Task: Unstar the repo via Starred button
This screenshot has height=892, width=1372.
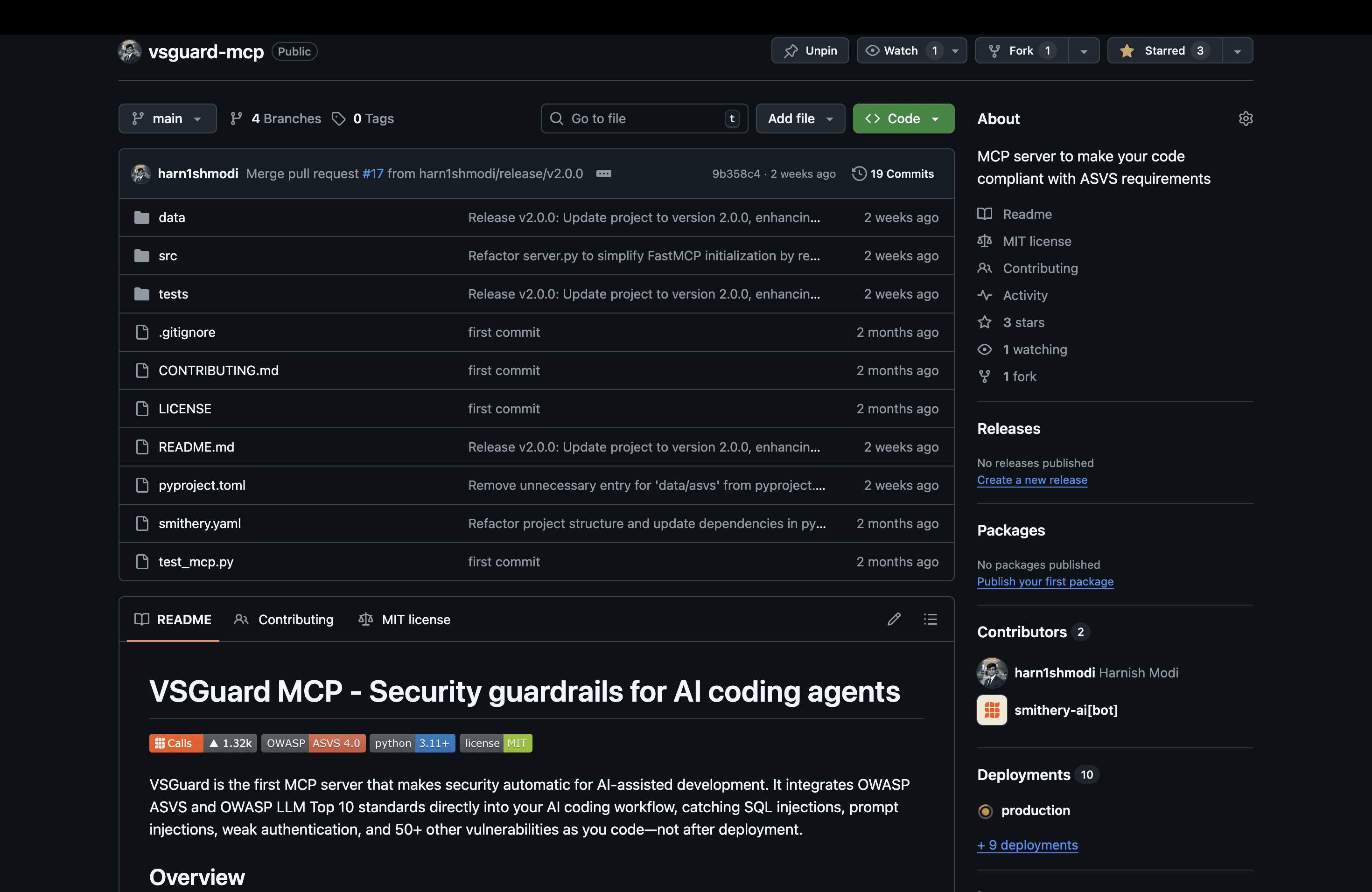Action: 1164,51
